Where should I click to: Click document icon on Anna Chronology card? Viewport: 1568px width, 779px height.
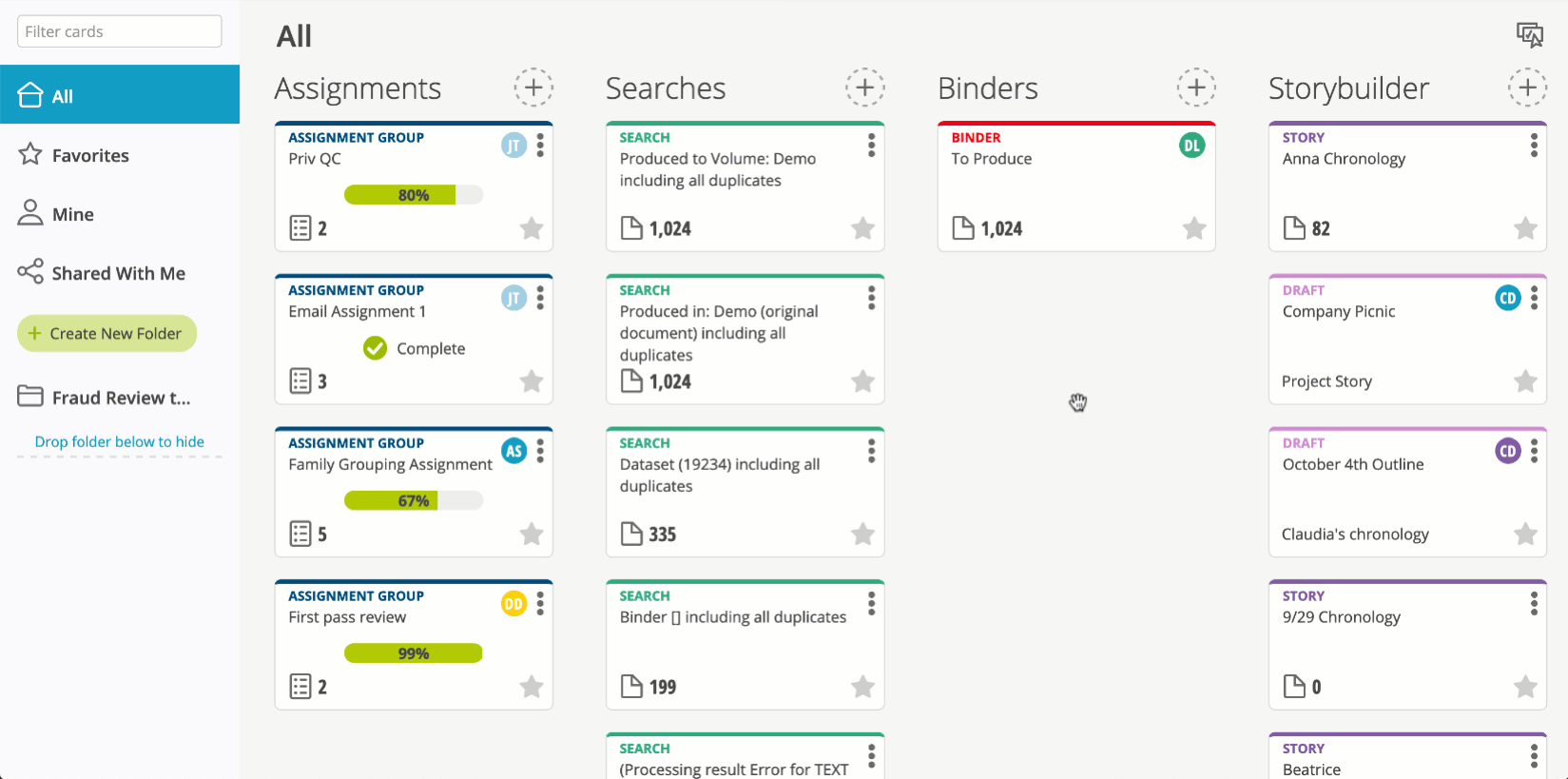[x=1294, y=228]
